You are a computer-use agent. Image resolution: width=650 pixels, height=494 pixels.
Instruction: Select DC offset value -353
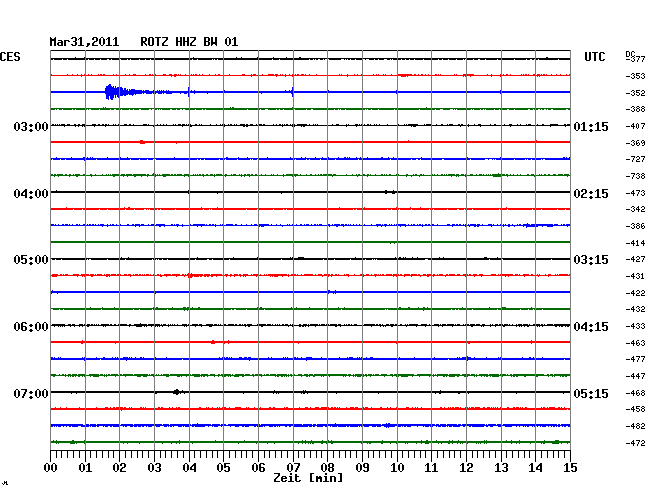[x=636, y=76]
